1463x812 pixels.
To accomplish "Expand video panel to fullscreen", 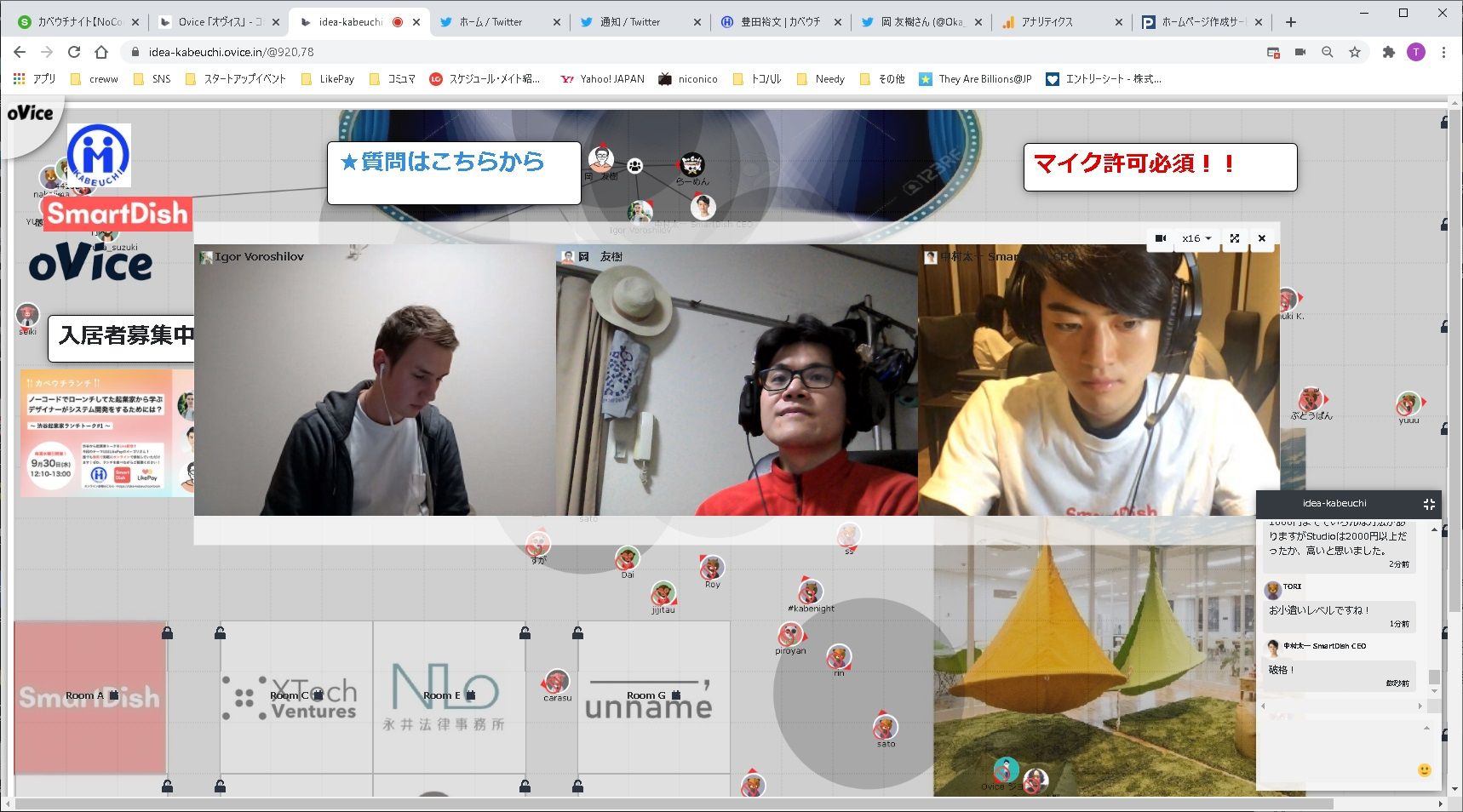I will [1234, 238].
